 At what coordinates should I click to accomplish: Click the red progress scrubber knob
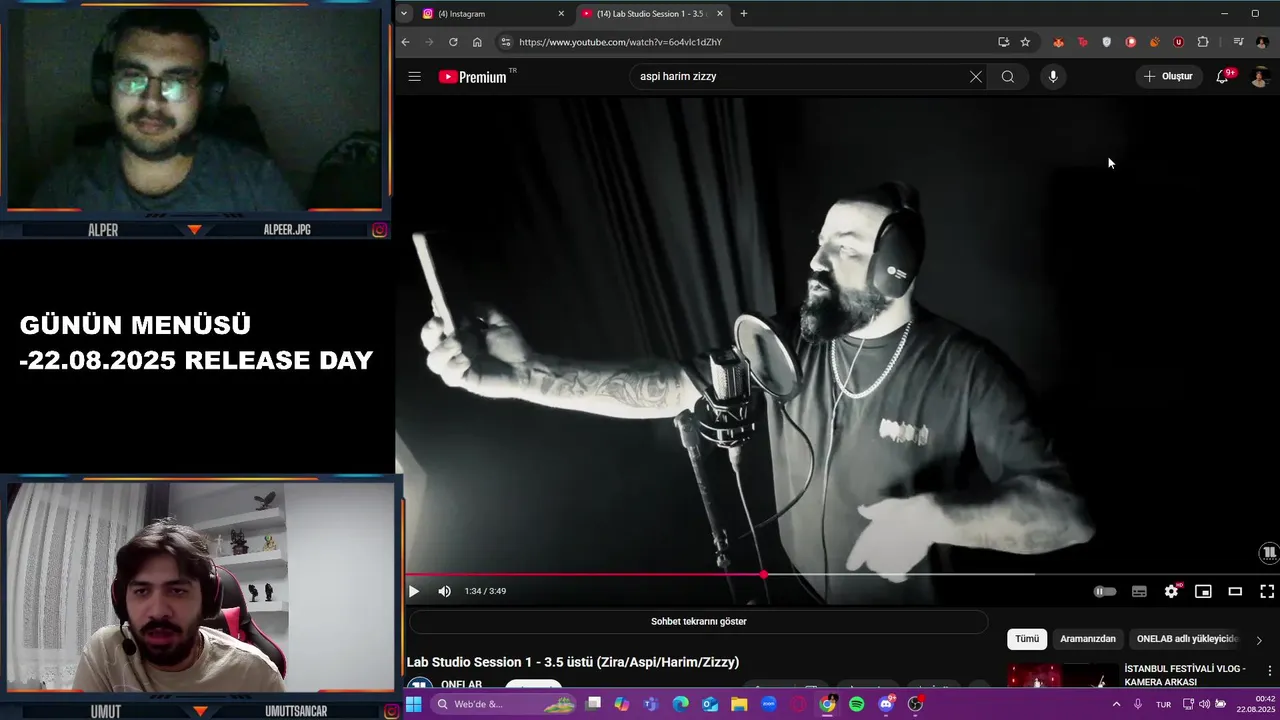(x=763, y=574)
